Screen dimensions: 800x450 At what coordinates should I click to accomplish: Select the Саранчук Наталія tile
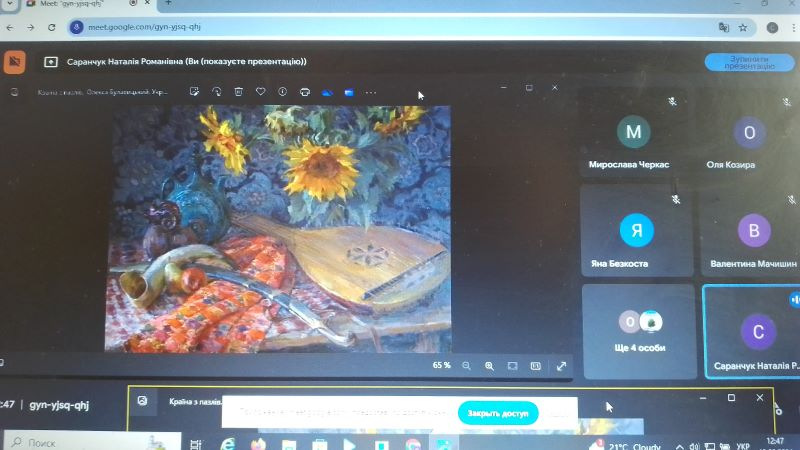point(752,332)
